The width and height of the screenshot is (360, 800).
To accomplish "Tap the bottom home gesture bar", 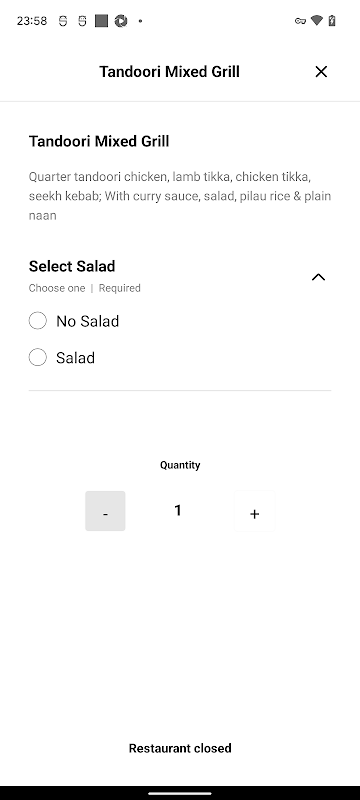I will click(180, 793).
